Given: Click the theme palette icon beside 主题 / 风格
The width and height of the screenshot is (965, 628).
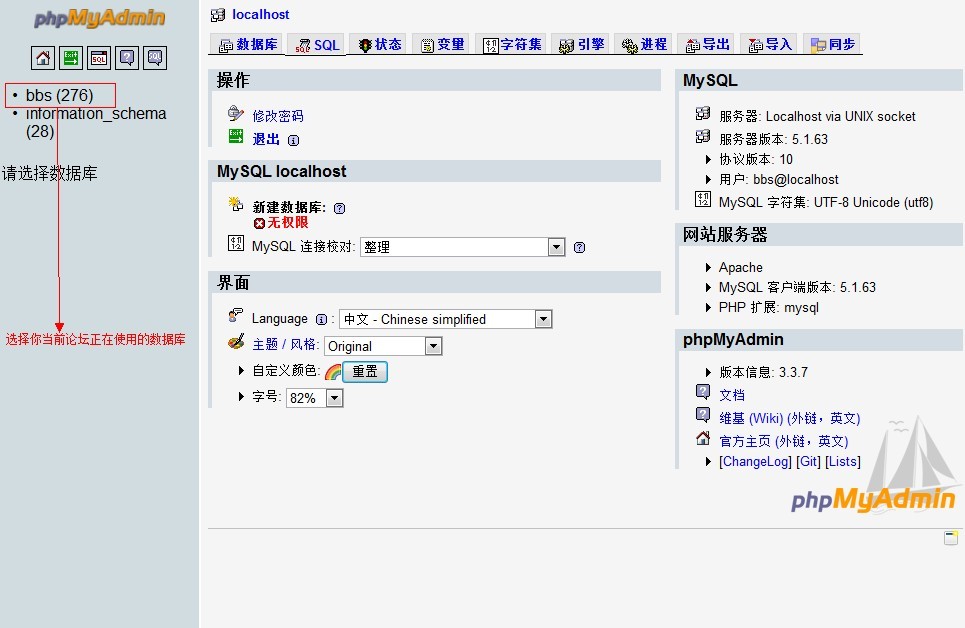Looking at the screenshot, I should point(236,342).
